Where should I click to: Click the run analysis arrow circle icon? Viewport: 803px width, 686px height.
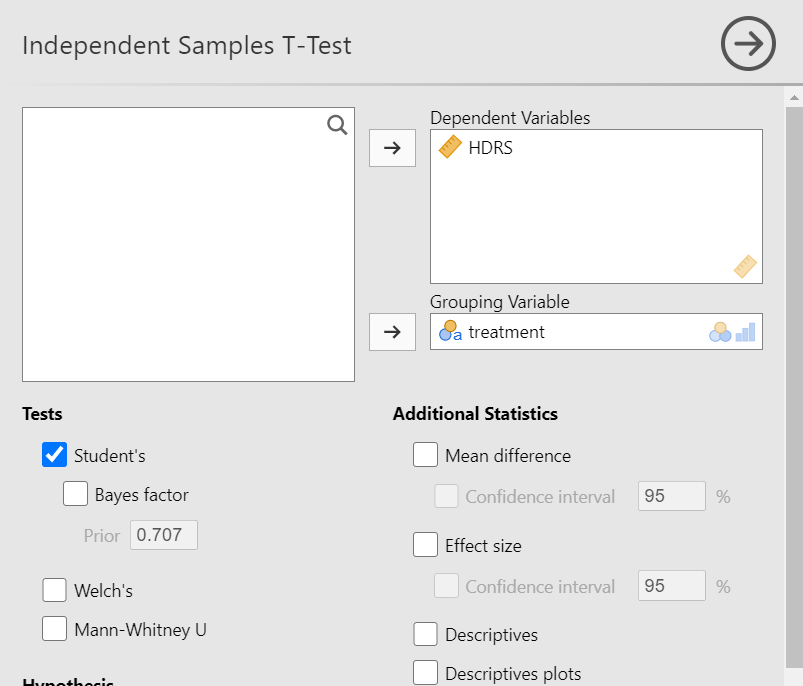pos(748,44)
